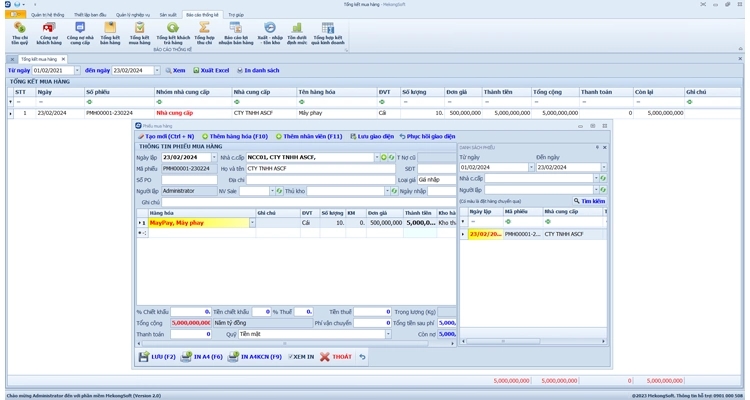Screen dimensions: 750x400
Task: Toggle the XEM IN checkbox
Action: 291,356
